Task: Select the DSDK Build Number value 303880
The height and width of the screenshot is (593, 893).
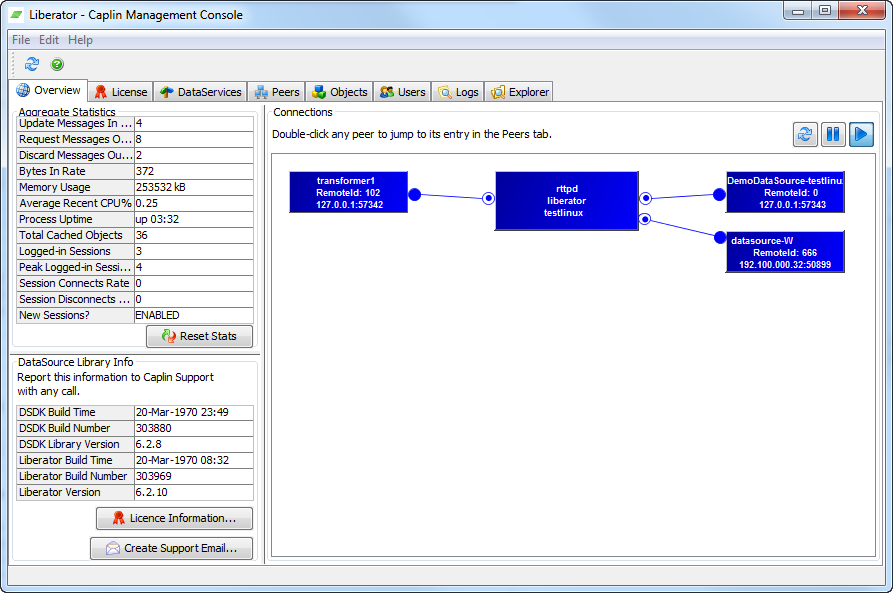Action: [x=194, y=428]
